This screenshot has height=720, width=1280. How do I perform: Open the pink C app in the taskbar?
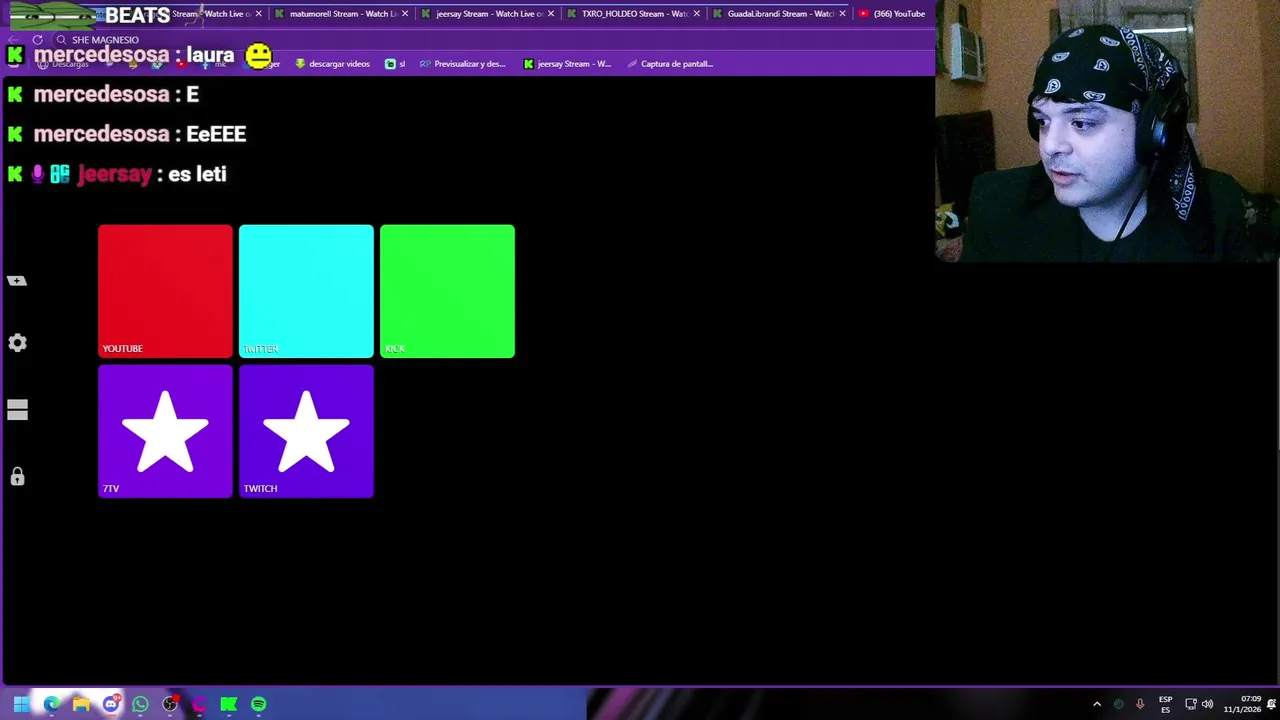(x=199, y=704)
